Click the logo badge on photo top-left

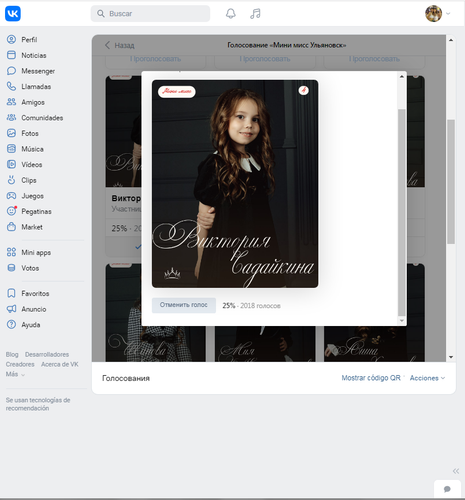[x=177, y=92]
